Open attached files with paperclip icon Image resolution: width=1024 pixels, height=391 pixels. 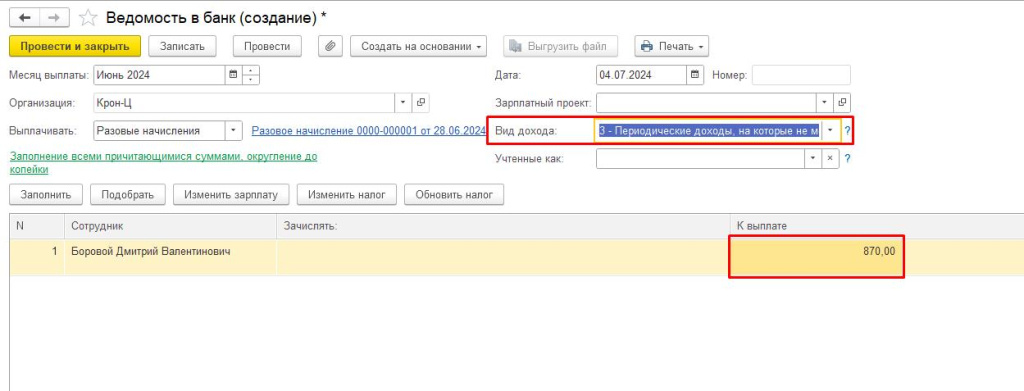pos(331,46)
